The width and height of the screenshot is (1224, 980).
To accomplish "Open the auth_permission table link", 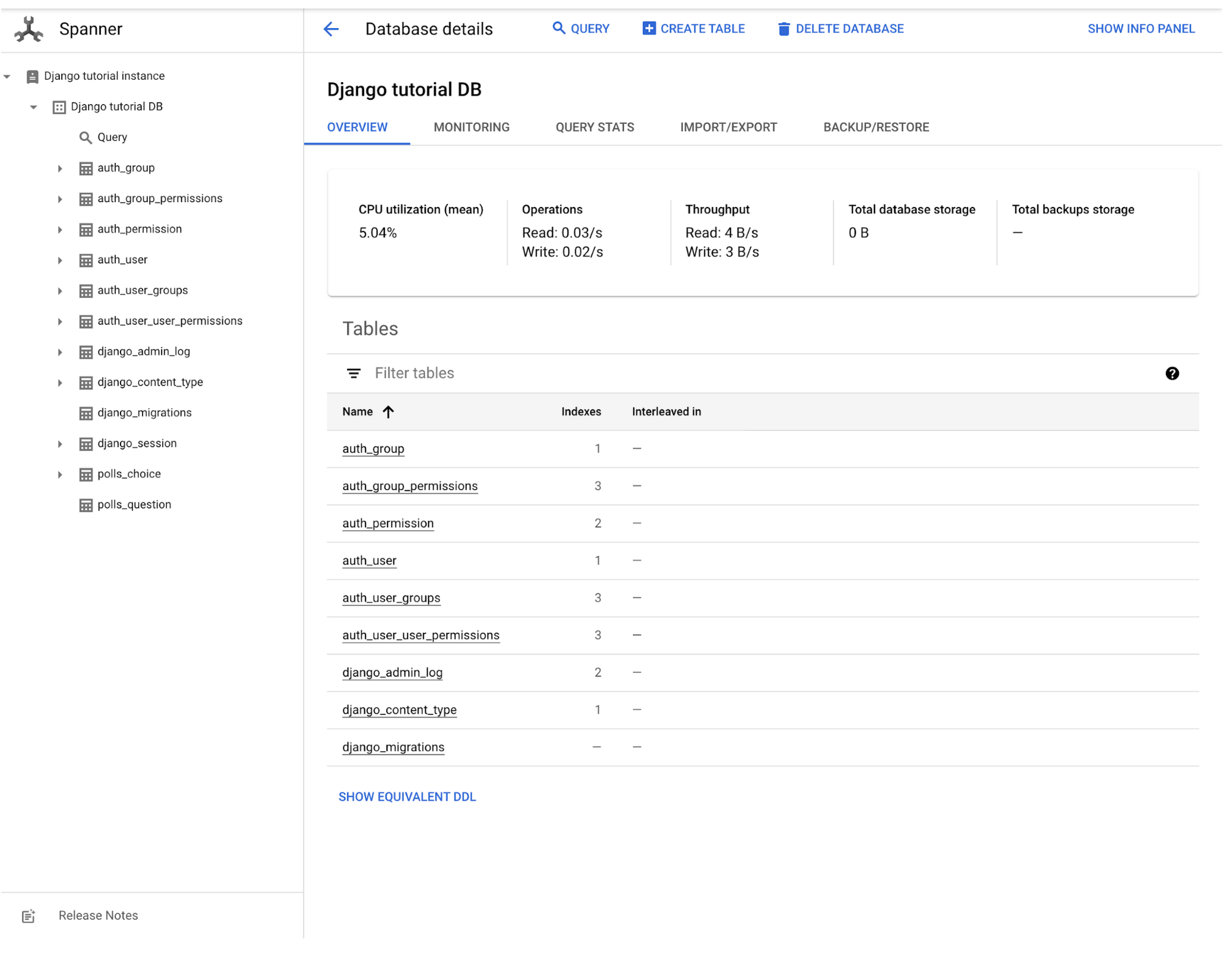I will tap(388, 523).
